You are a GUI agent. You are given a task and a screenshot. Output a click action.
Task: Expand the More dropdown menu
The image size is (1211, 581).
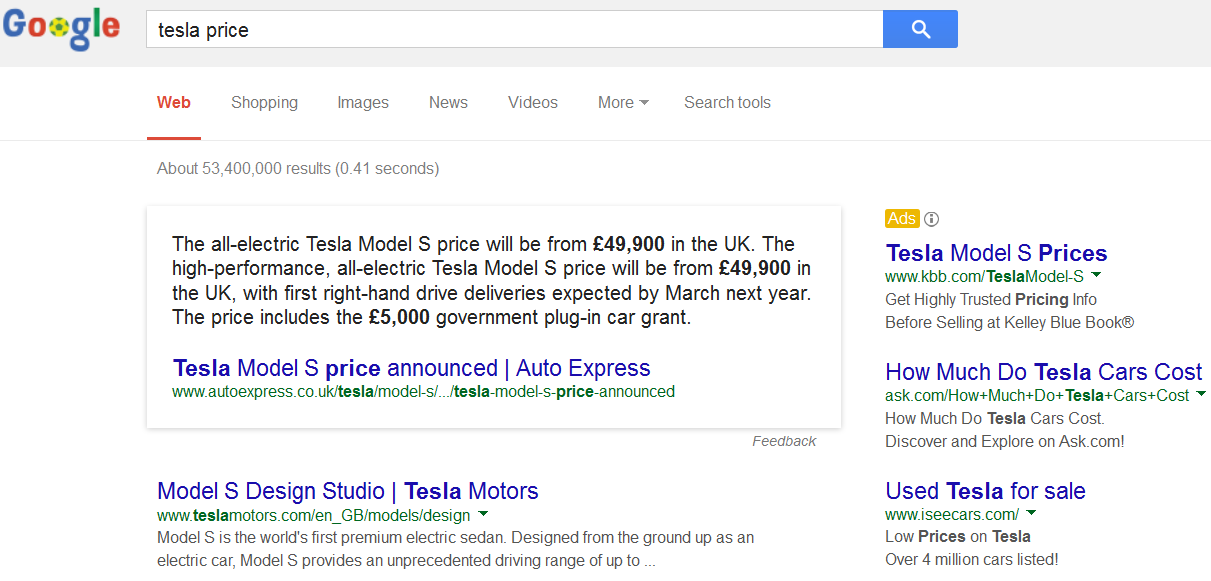pyautogui.click(x=623, y=102)
